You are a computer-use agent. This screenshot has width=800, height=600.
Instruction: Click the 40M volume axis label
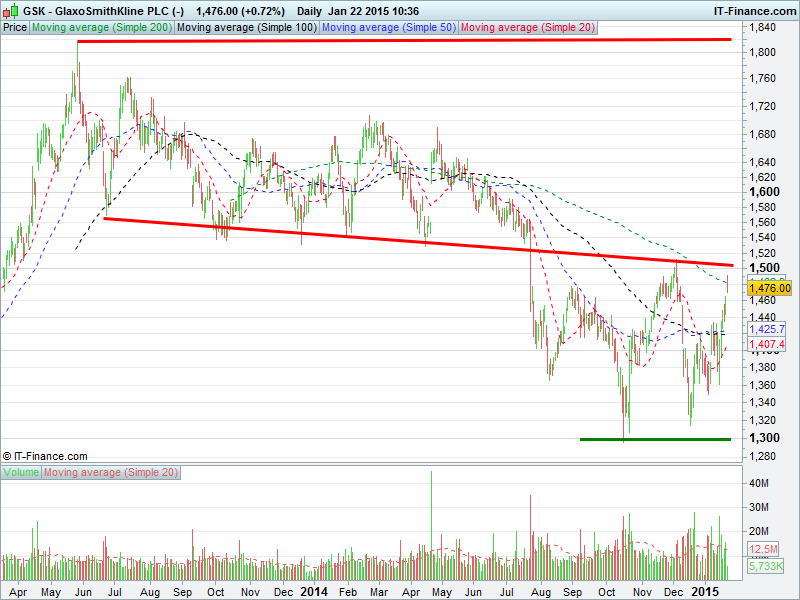click(x=759, y=483)
